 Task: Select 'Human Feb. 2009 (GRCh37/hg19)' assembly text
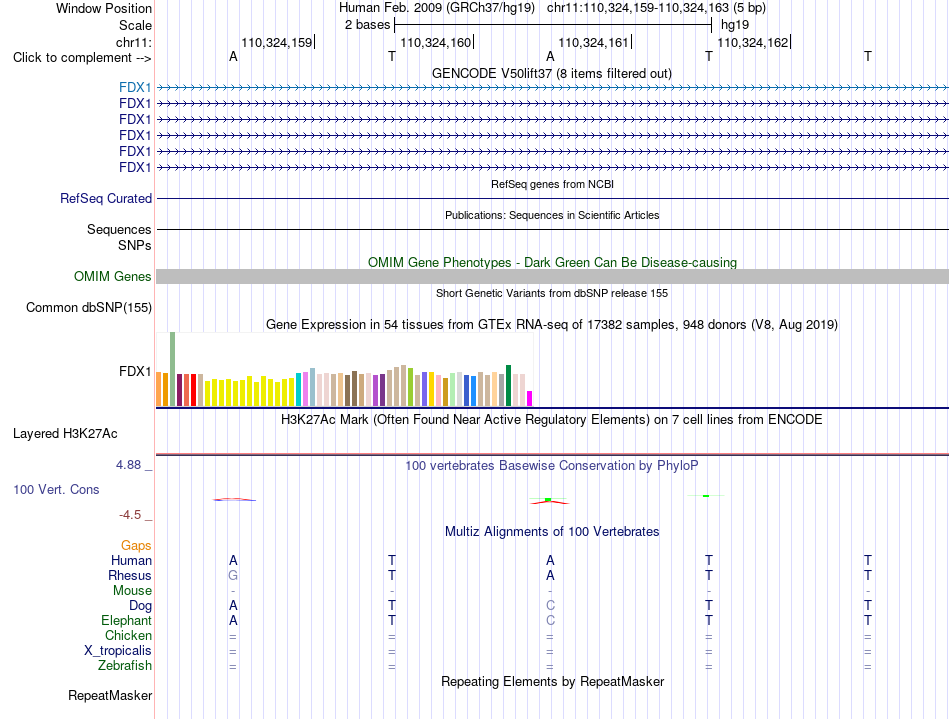point(437,8)
